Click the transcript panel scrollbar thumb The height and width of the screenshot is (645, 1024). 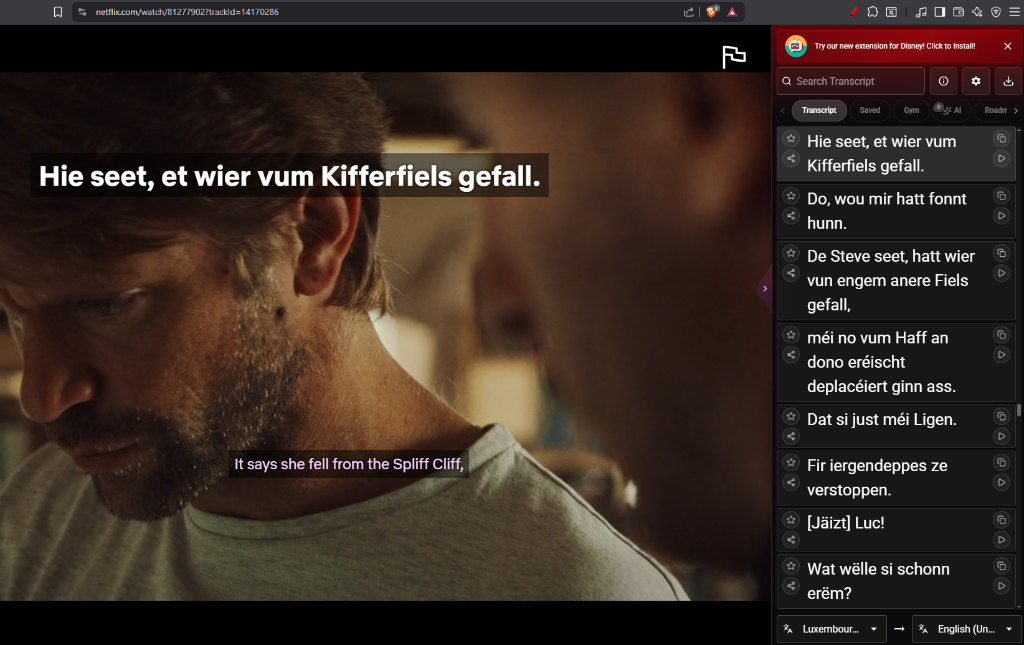[x=1019, y=411]
